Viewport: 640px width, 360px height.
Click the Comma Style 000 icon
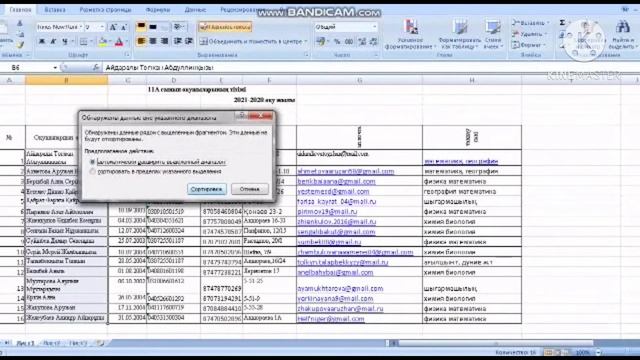click(x=349, y=42)
